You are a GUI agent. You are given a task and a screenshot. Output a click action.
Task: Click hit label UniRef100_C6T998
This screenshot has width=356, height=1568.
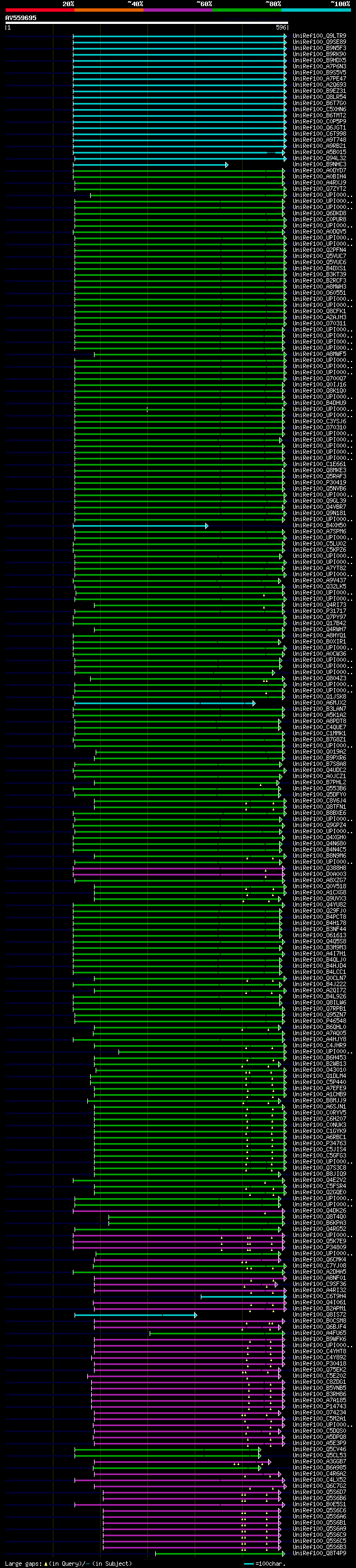319,134
